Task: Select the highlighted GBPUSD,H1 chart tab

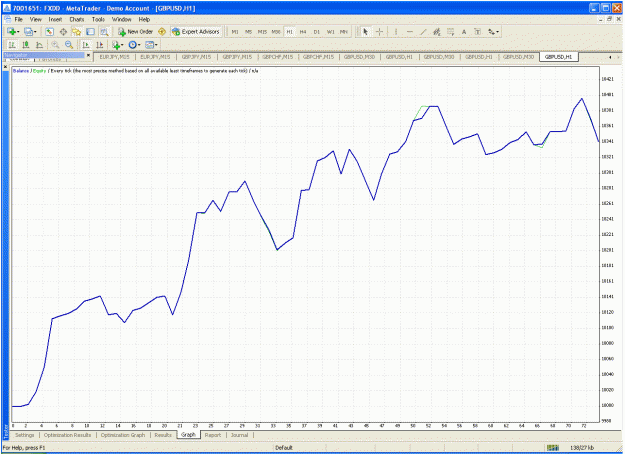Action: tap(558, 57)
